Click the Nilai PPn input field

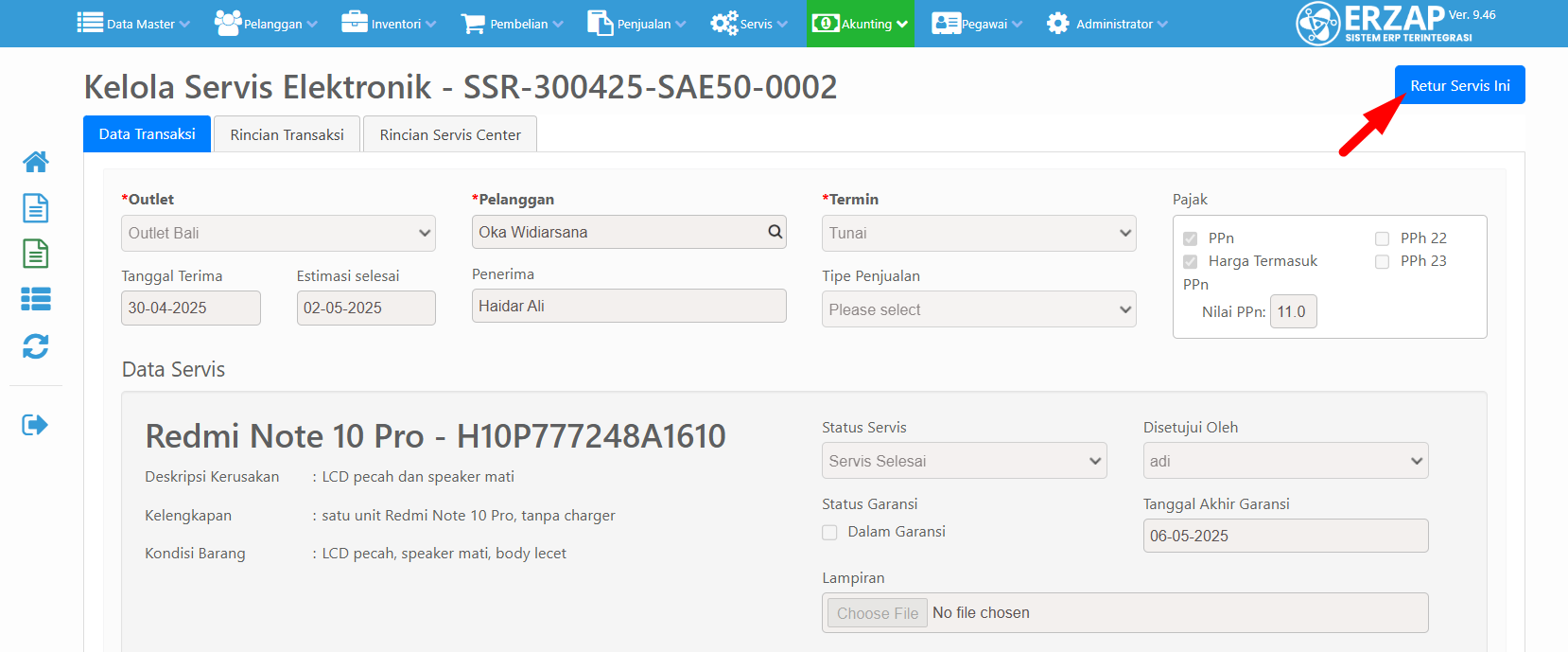pos(1293,311)
